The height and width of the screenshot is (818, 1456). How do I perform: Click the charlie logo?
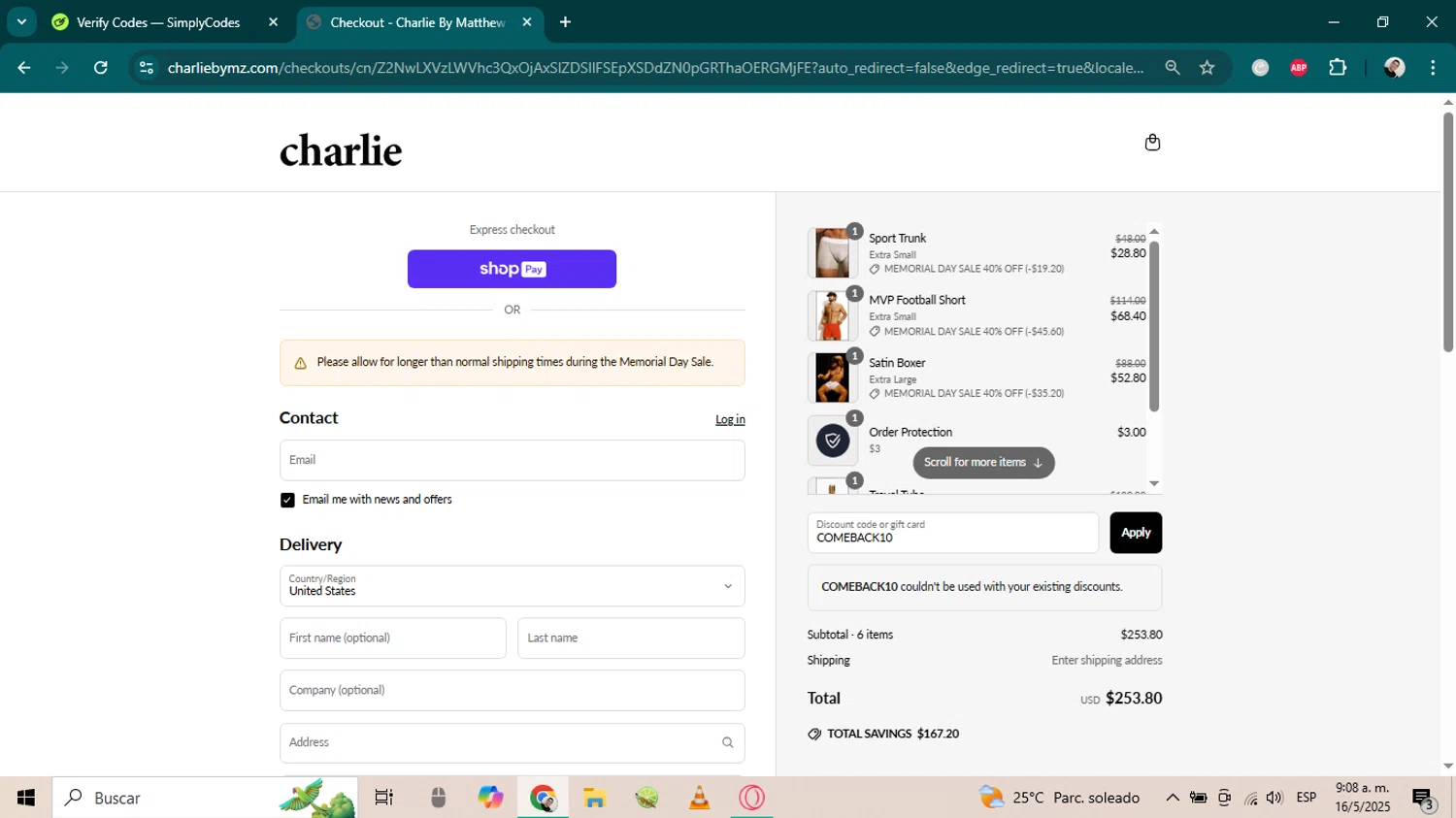point(341,150)
